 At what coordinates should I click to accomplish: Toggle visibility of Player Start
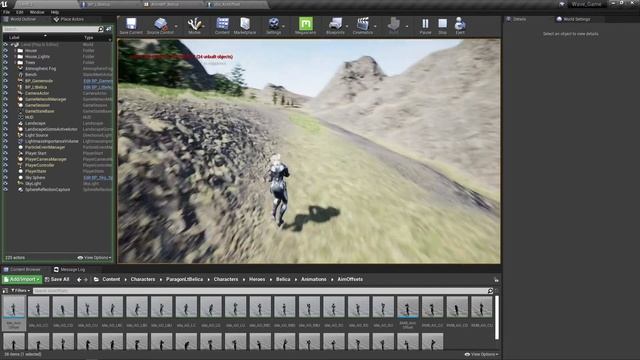pos(5,153)
